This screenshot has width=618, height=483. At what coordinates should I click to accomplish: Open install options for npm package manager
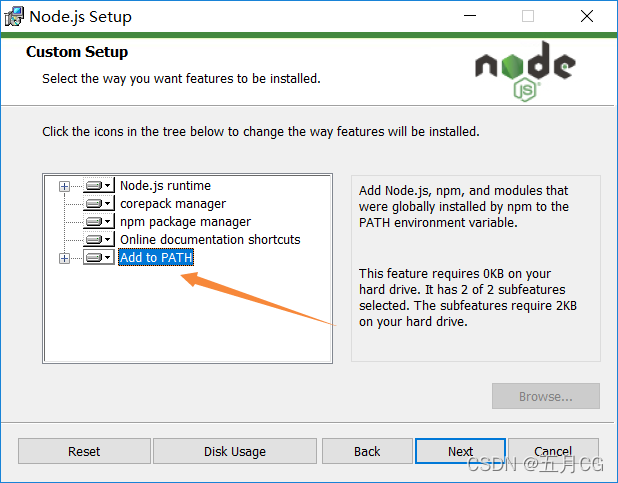pos(99,222)
